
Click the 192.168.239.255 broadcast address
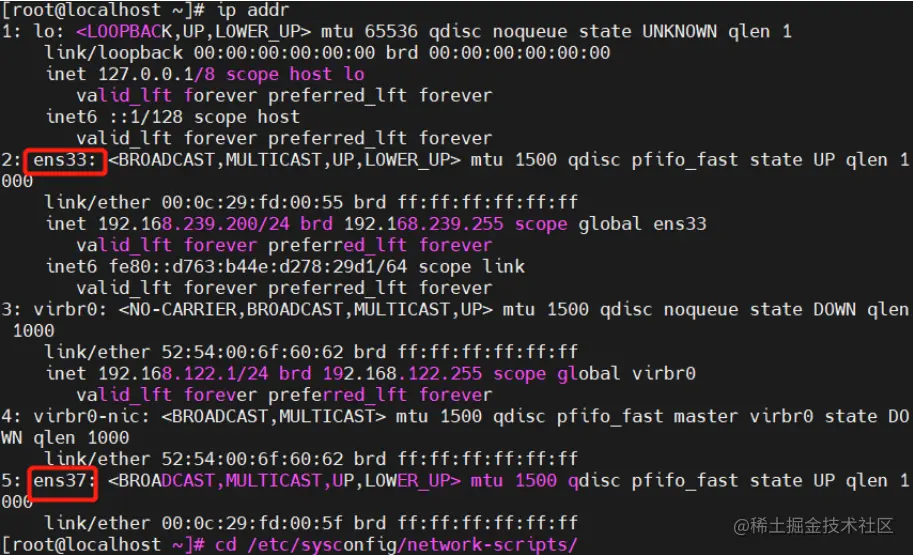tap(423, 224)
